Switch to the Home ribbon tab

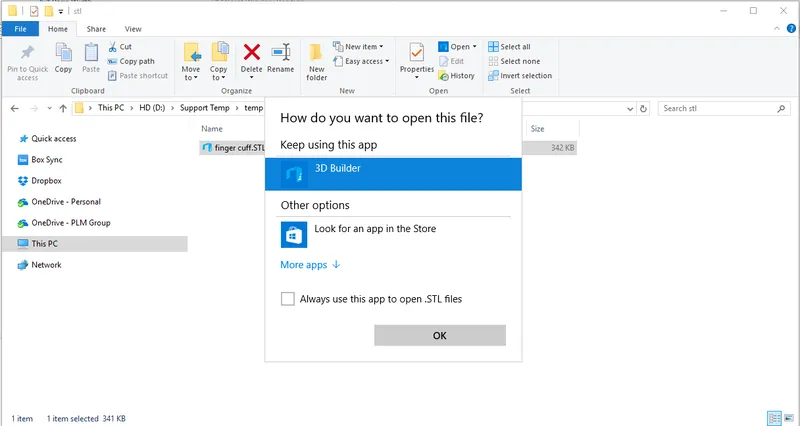[x=58, y=29]
